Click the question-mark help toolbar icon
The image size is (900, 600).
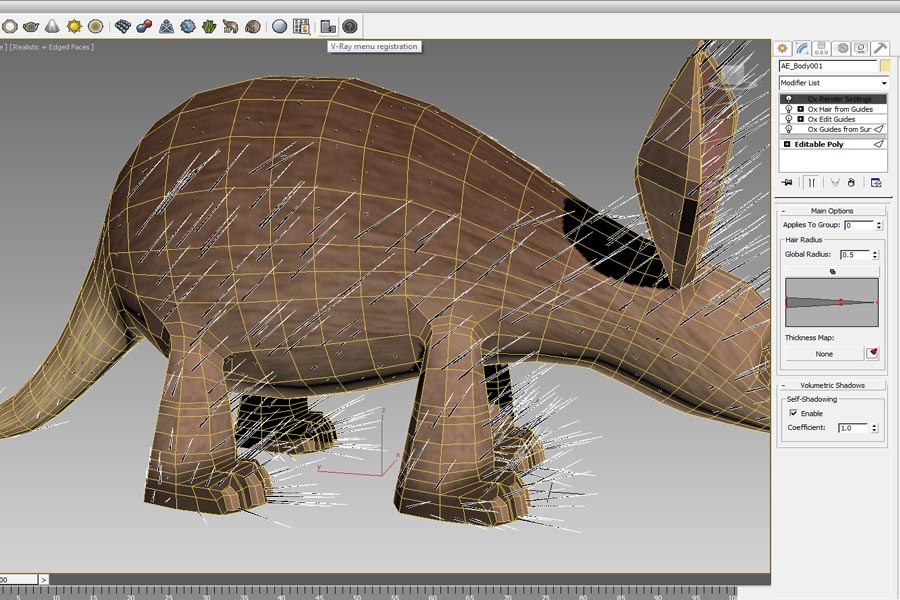pyautogui.click(x=350, y=26)
